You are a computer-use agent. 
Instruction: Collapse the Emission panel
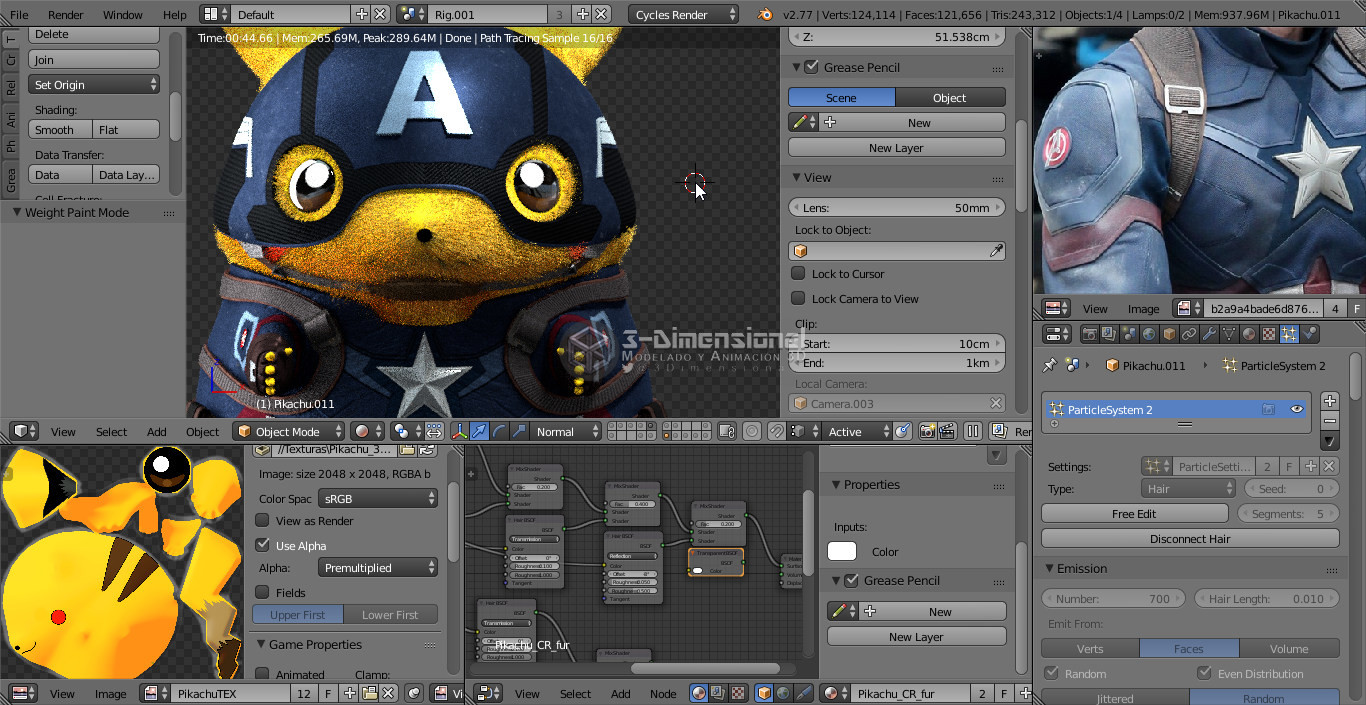coord(1050,568)
